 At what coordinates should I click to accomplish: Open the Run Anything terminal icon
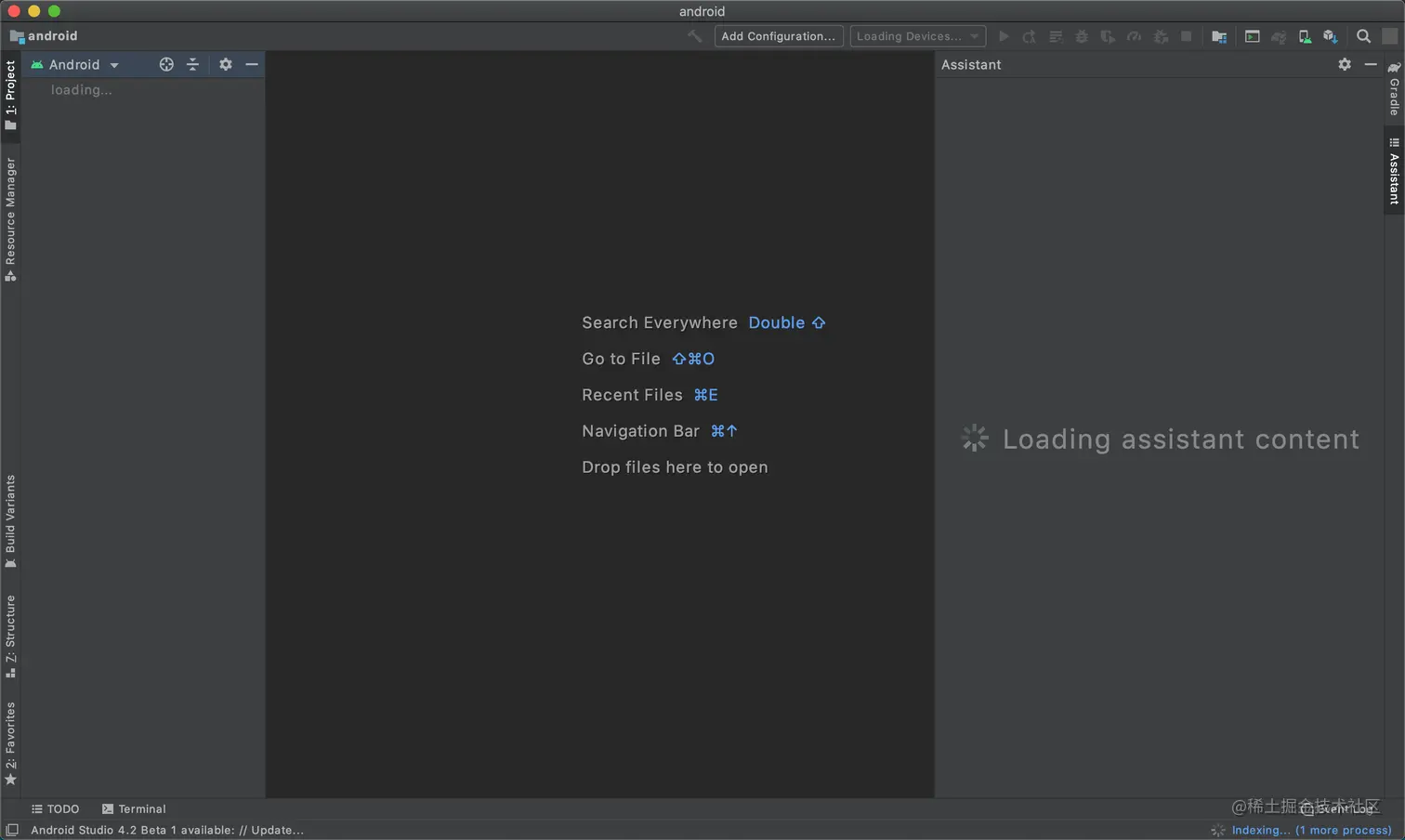(1253, 36)
